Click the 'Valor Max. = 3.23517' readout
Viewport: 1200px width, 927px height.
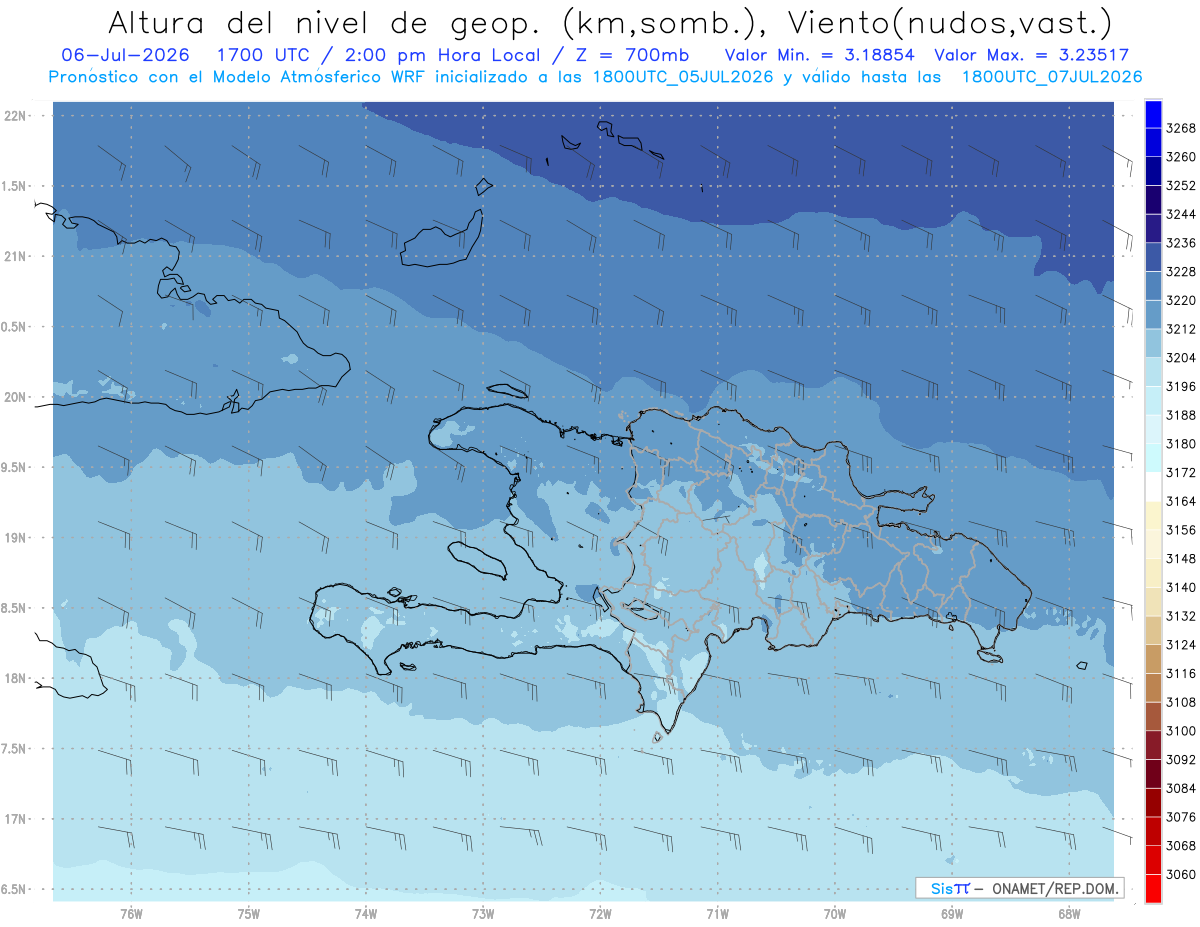click(x=1032, y=55)
